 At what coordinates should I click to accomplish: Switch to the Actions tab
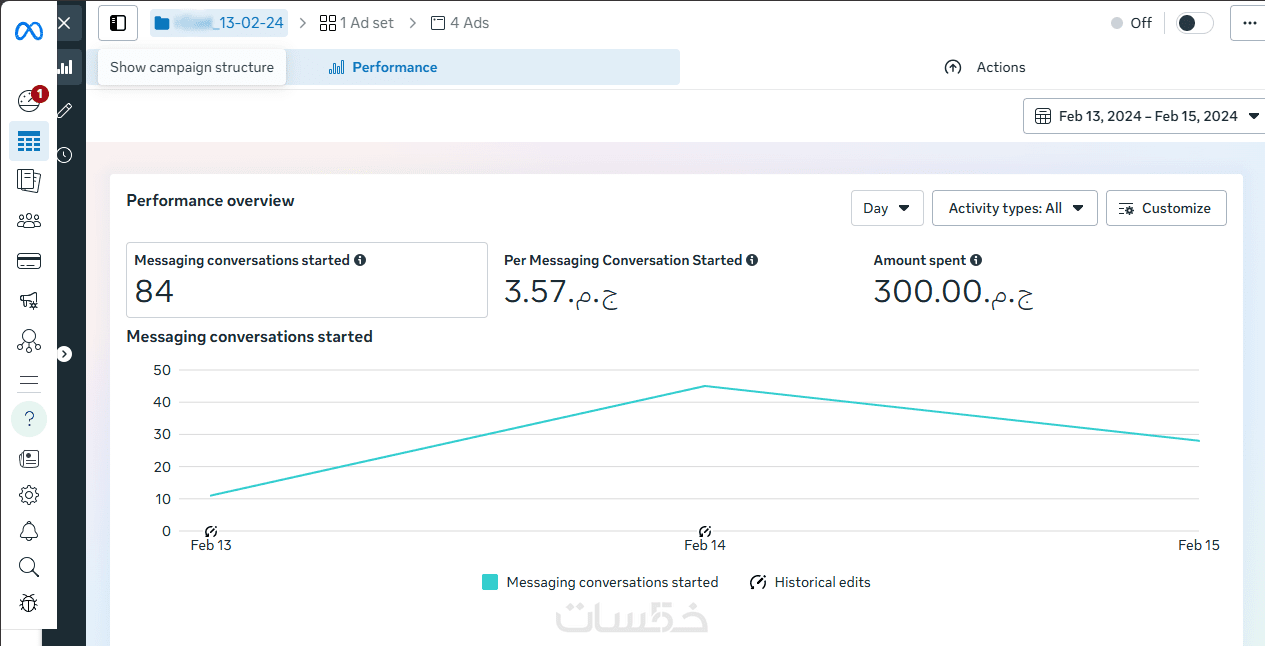(985, 67)
